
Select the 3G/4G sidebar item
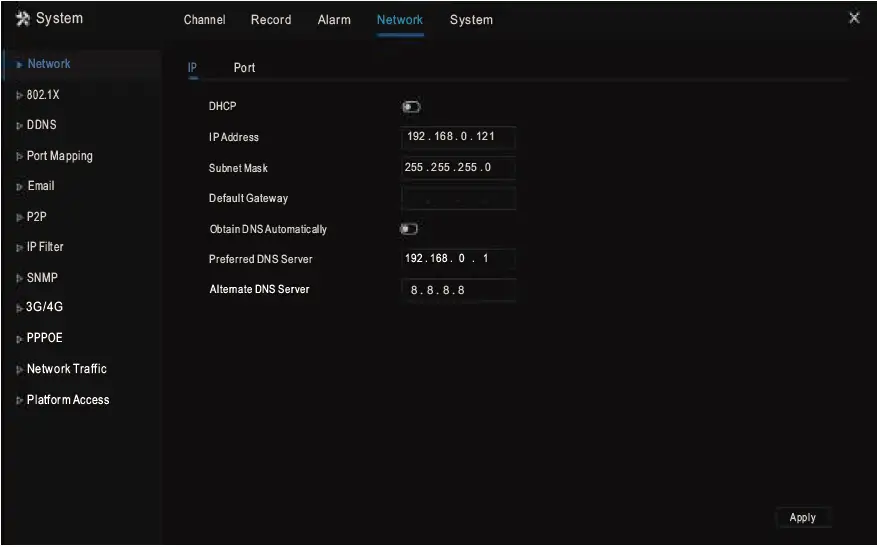pyautogui.click(x=44, y=307)
